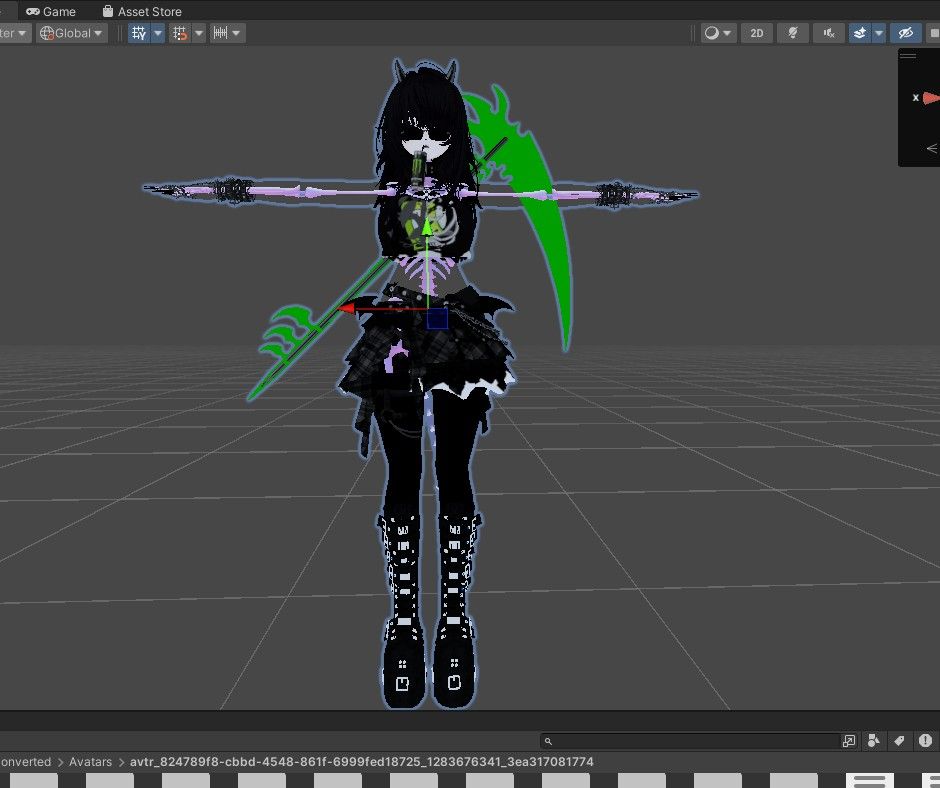This screenshot has width=940, height=788.
Task: Click the blue plane move handle square
Action: (437, 319)
